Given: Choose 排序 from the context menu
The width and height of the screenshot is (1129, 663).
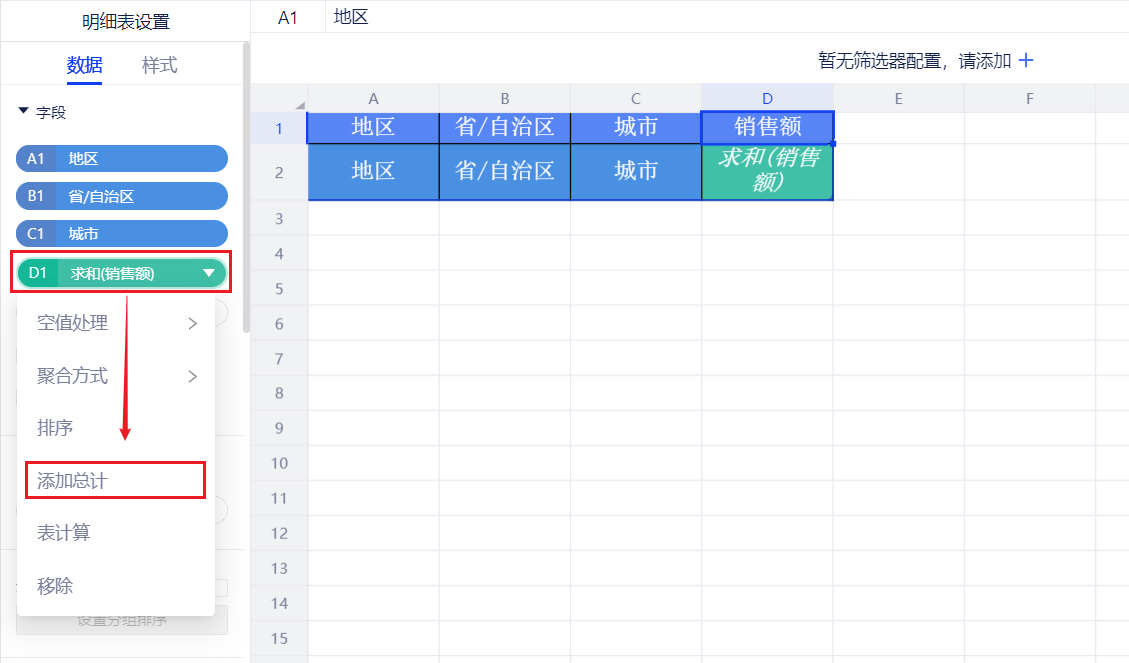Looking at the screenshot, I should (56, 428).
